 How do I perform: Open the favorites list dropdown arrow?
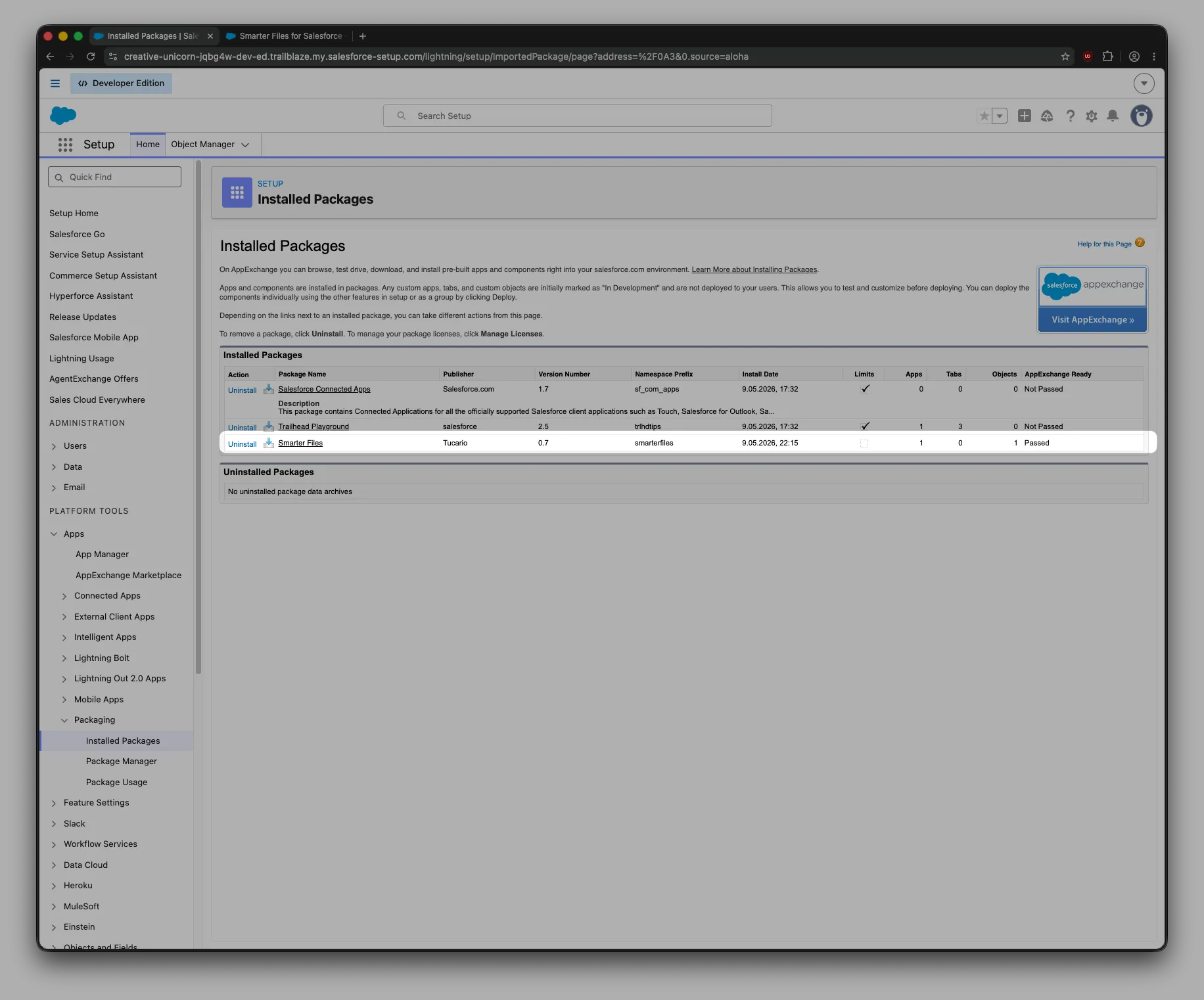click(1000, 116)
